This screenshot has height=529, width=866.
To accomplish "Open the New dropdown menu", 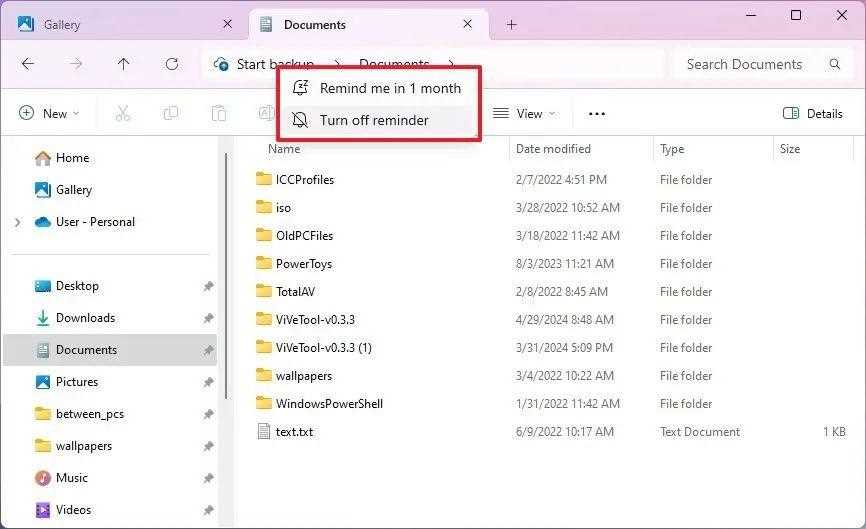I will click(x=49, y=114).
